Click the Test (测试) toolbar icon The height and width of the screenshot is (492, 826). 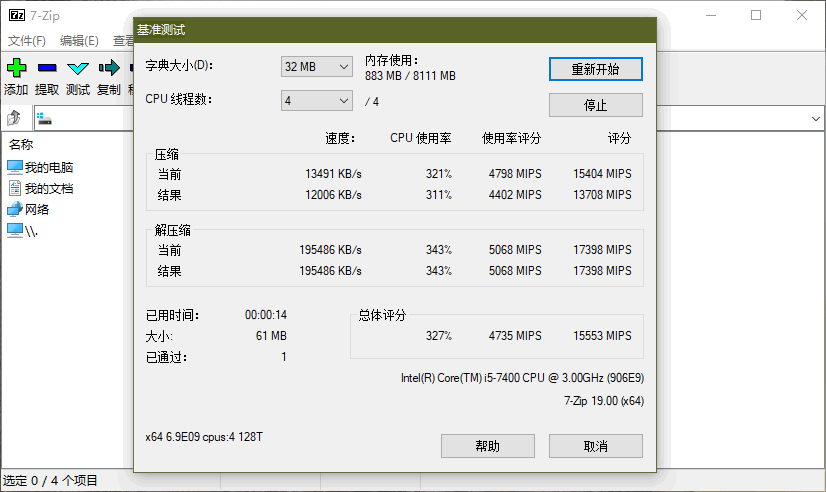pyautogui.click(x=78, y=68)
